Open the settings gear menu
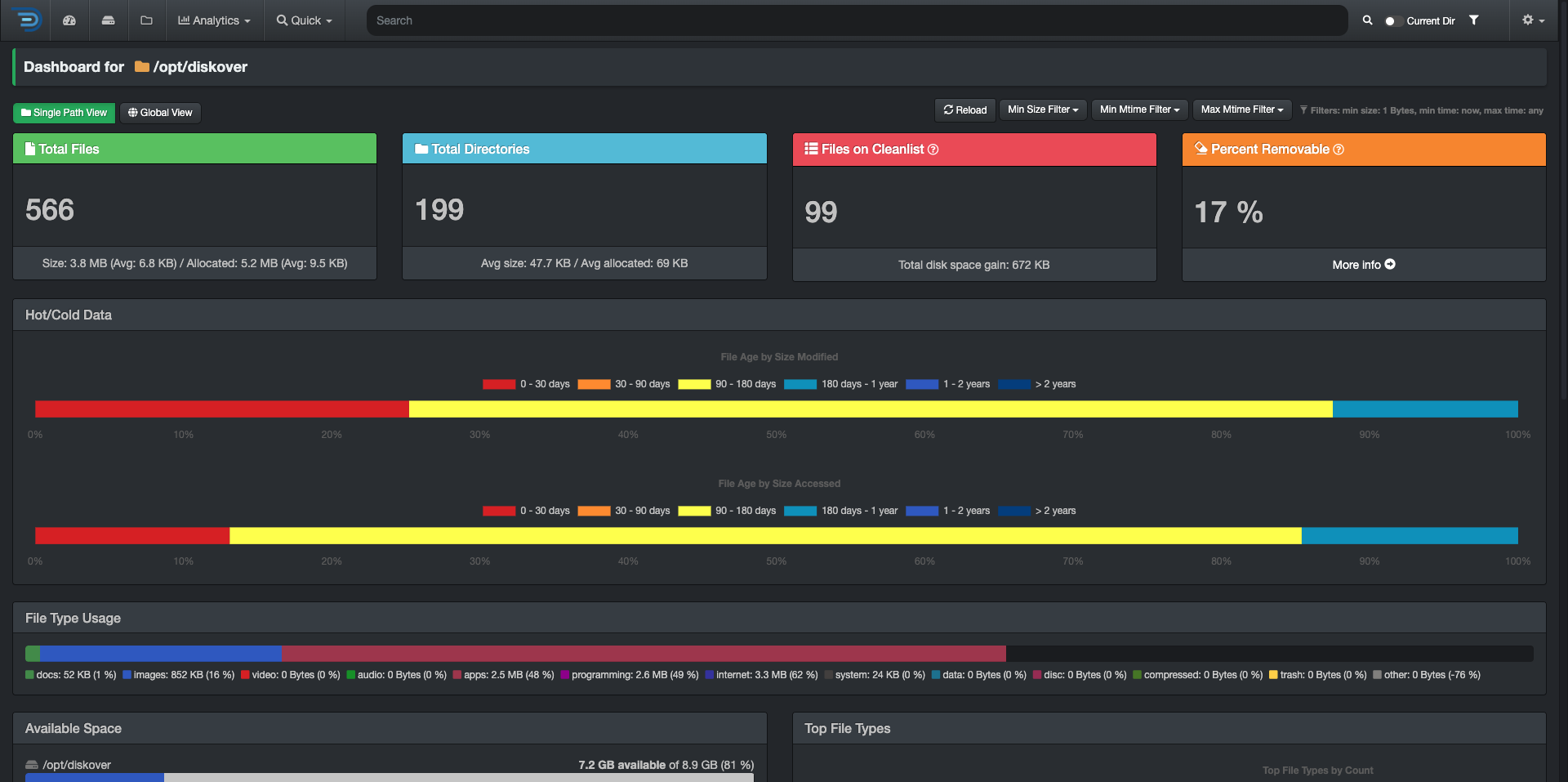Image resolution: width=1568 pixels, height=782 pixels. point(1533,20)
